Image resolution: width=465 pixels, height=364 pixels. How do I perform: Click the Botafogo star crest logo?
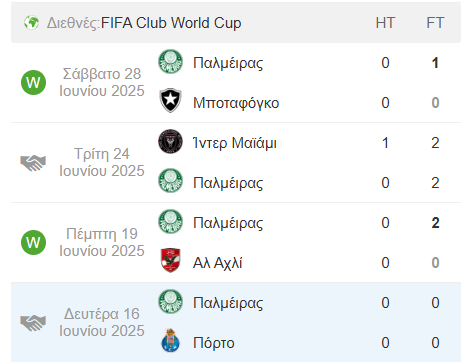coord(170,100)
